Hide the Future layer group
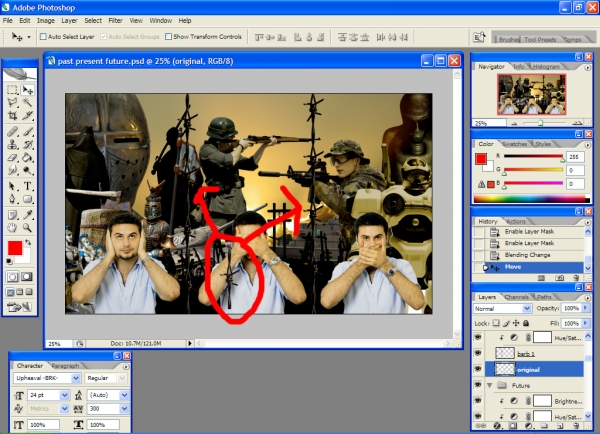 (x=478, y=385)
